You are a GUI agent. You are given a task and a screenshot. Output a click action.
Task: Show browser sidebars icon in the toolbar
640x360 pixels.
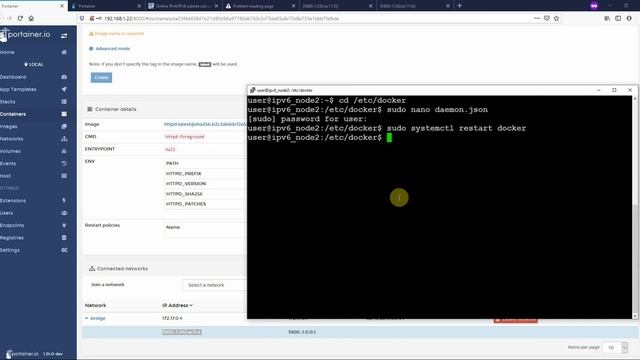coord(618,18)
